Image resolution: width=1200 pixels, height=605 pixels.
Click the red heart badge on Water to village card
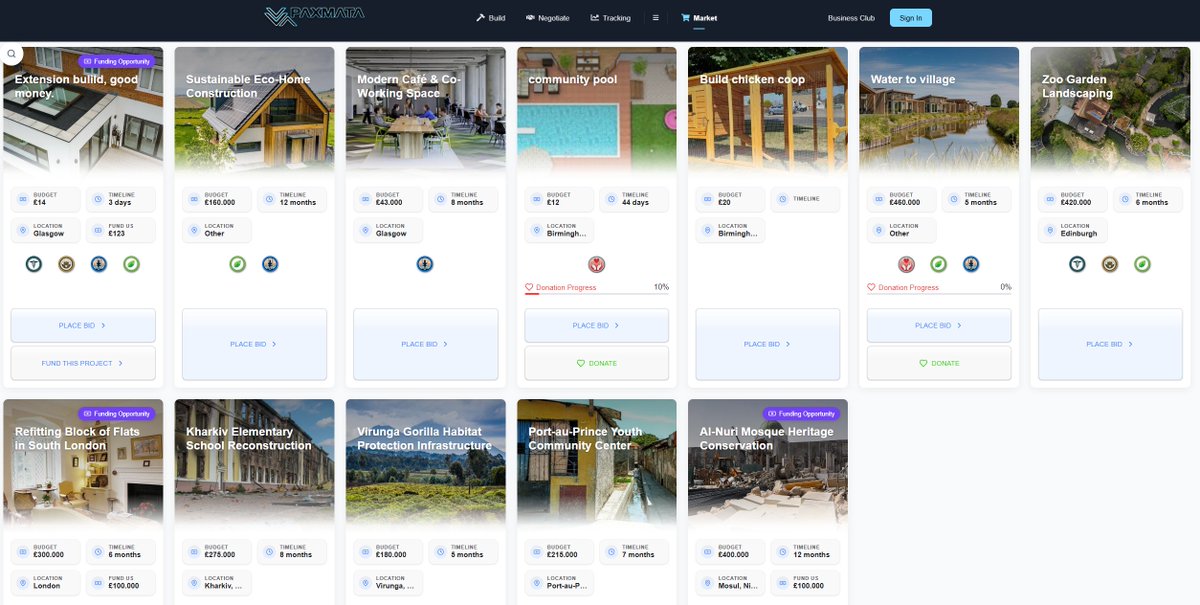906,264
